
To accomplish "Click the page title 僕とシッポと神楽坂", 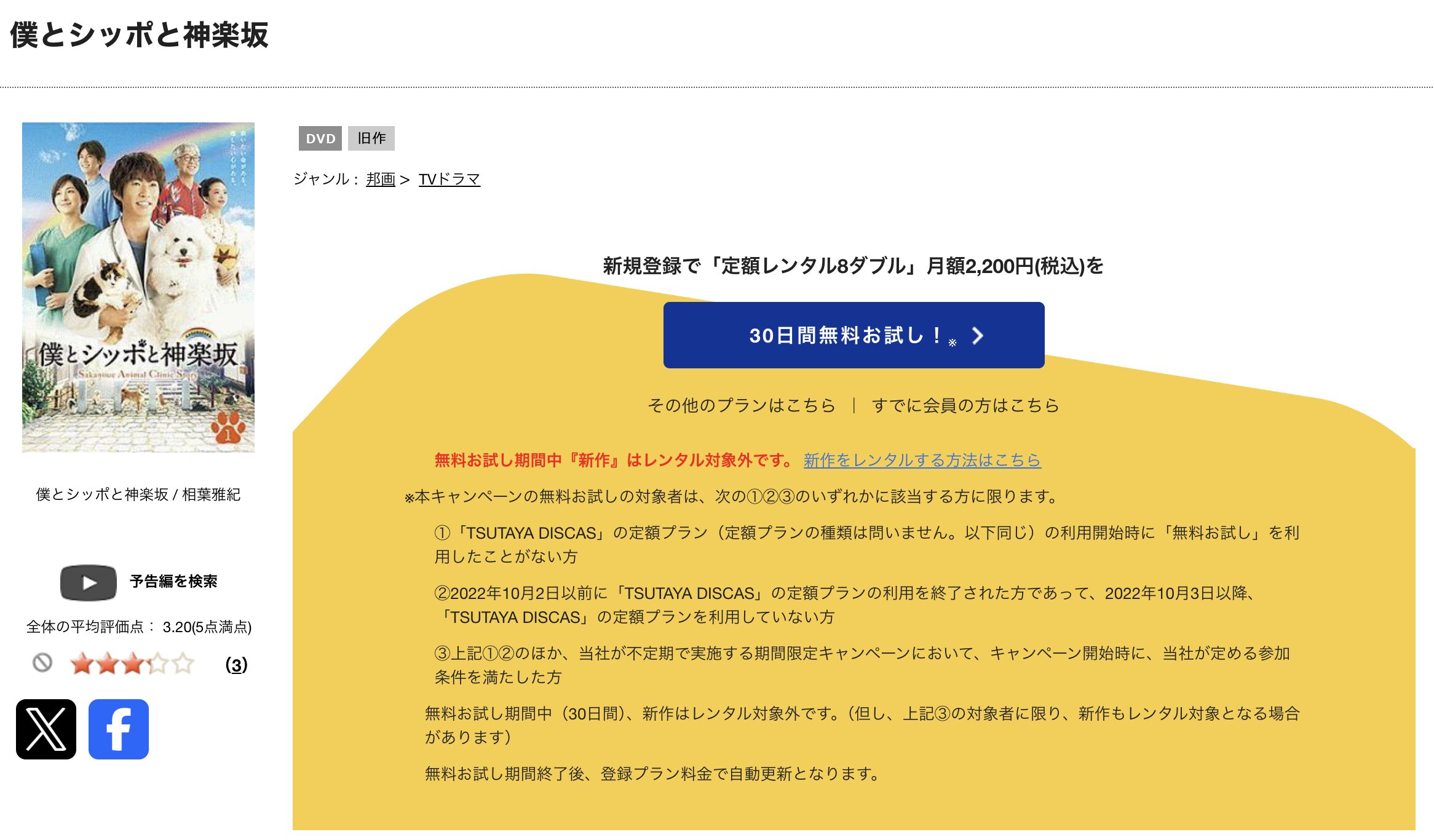I will 140,34.
